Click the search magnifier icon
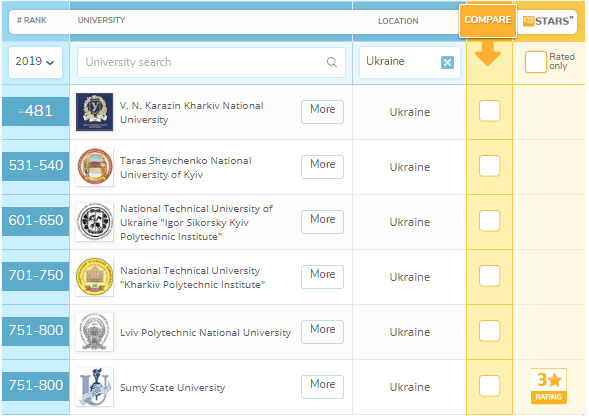Image resolution: width=589 pixels, height=416 pixels. [x=331, y=62]
